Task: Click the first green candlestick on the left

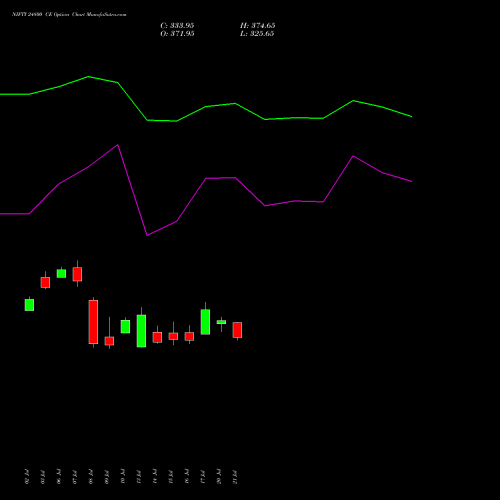Action: coord(29,305)
